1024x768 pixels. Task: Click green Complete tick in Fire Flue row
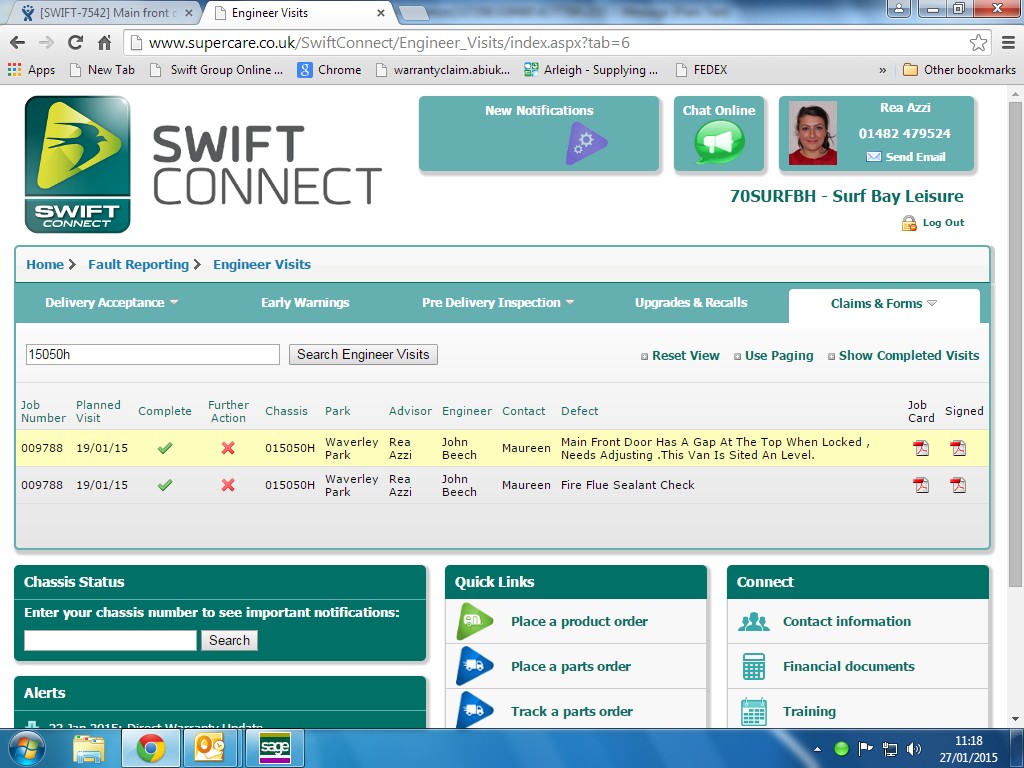point(165,485)
